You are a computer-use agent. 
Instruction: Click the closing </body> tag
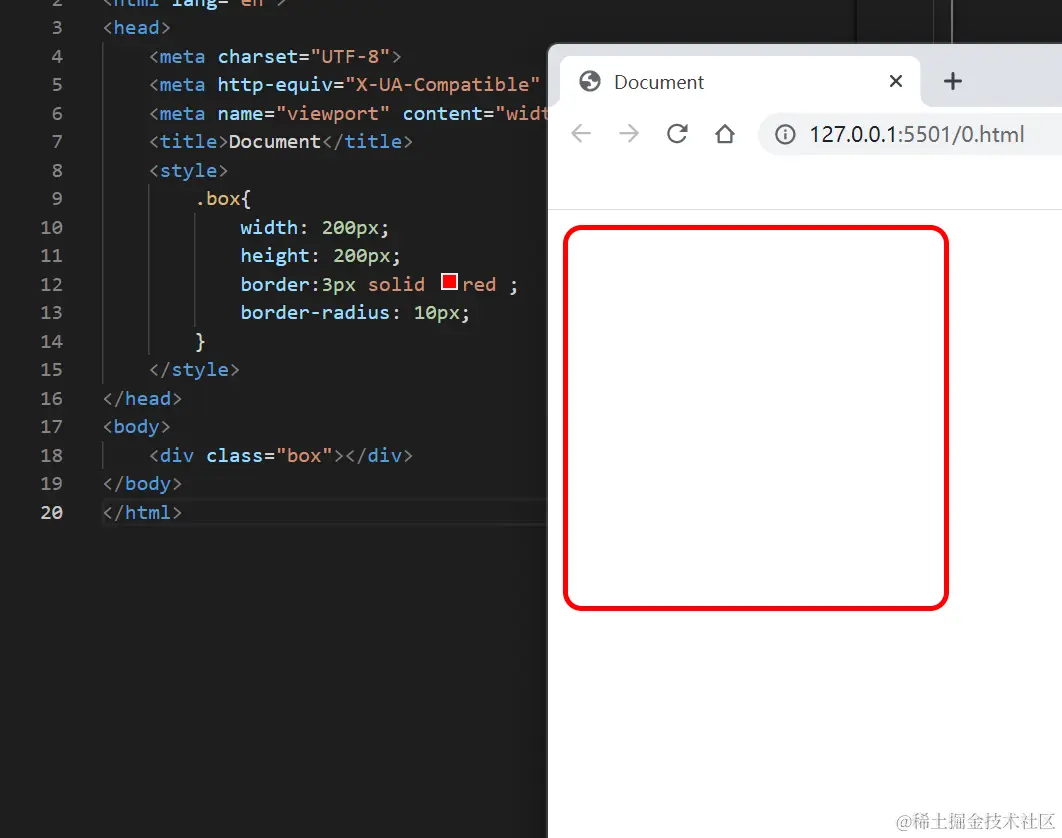point(142,484)
